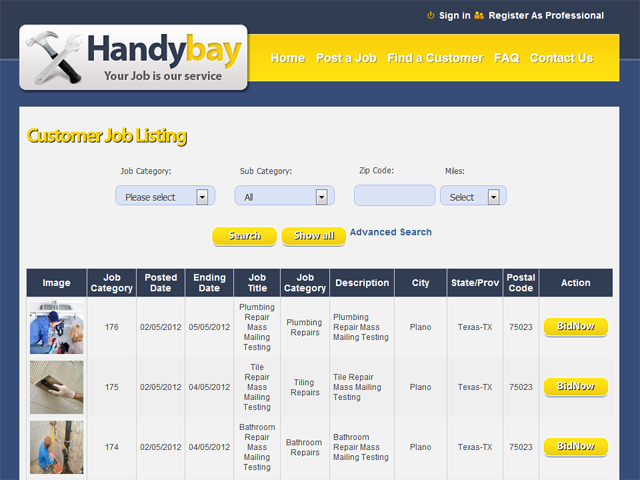
Task: Click the City column header
Action: (x=420, y=282)
